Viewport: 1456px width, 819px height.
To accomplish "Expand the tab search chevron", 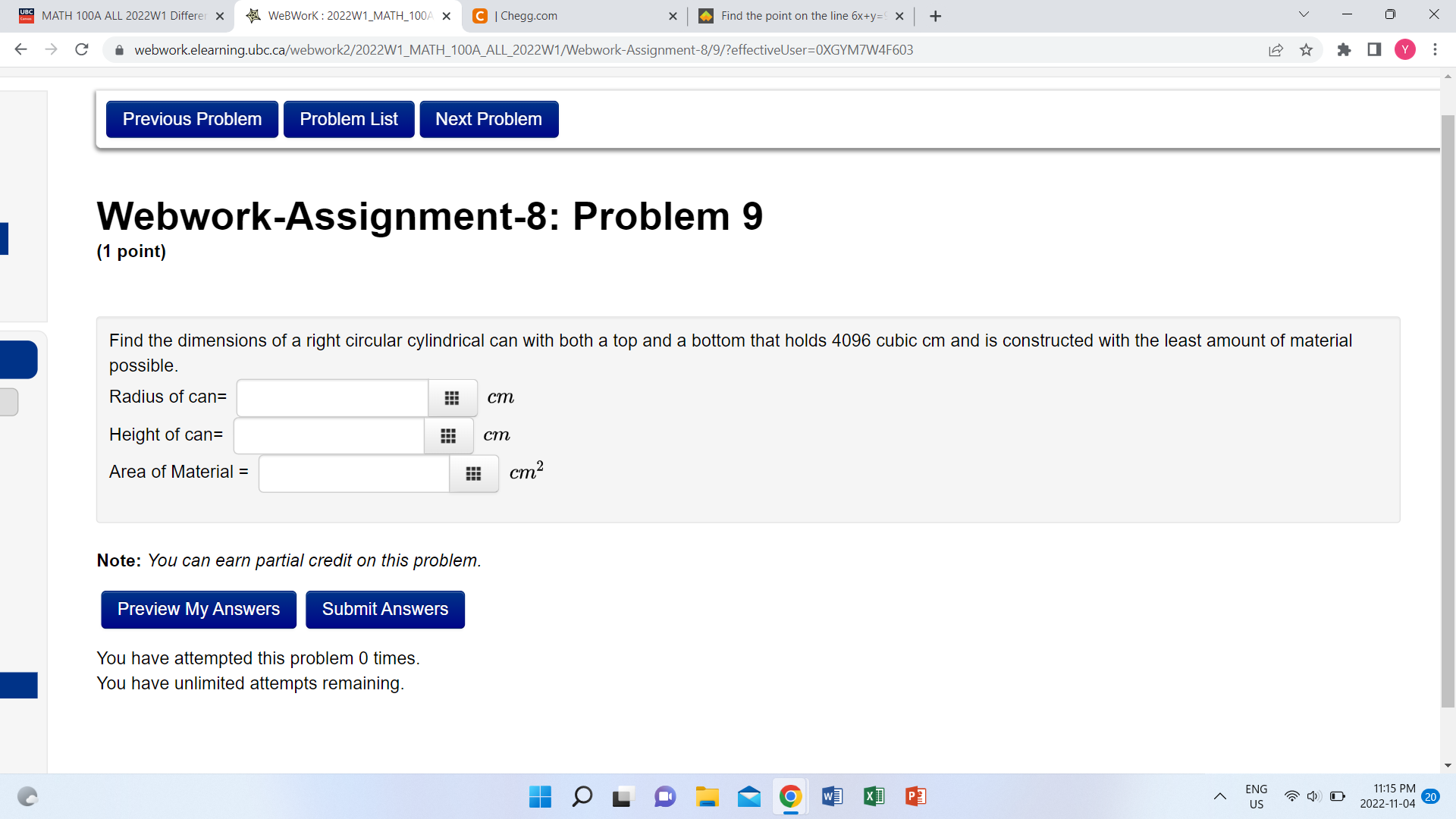I will click(1304, 14).
